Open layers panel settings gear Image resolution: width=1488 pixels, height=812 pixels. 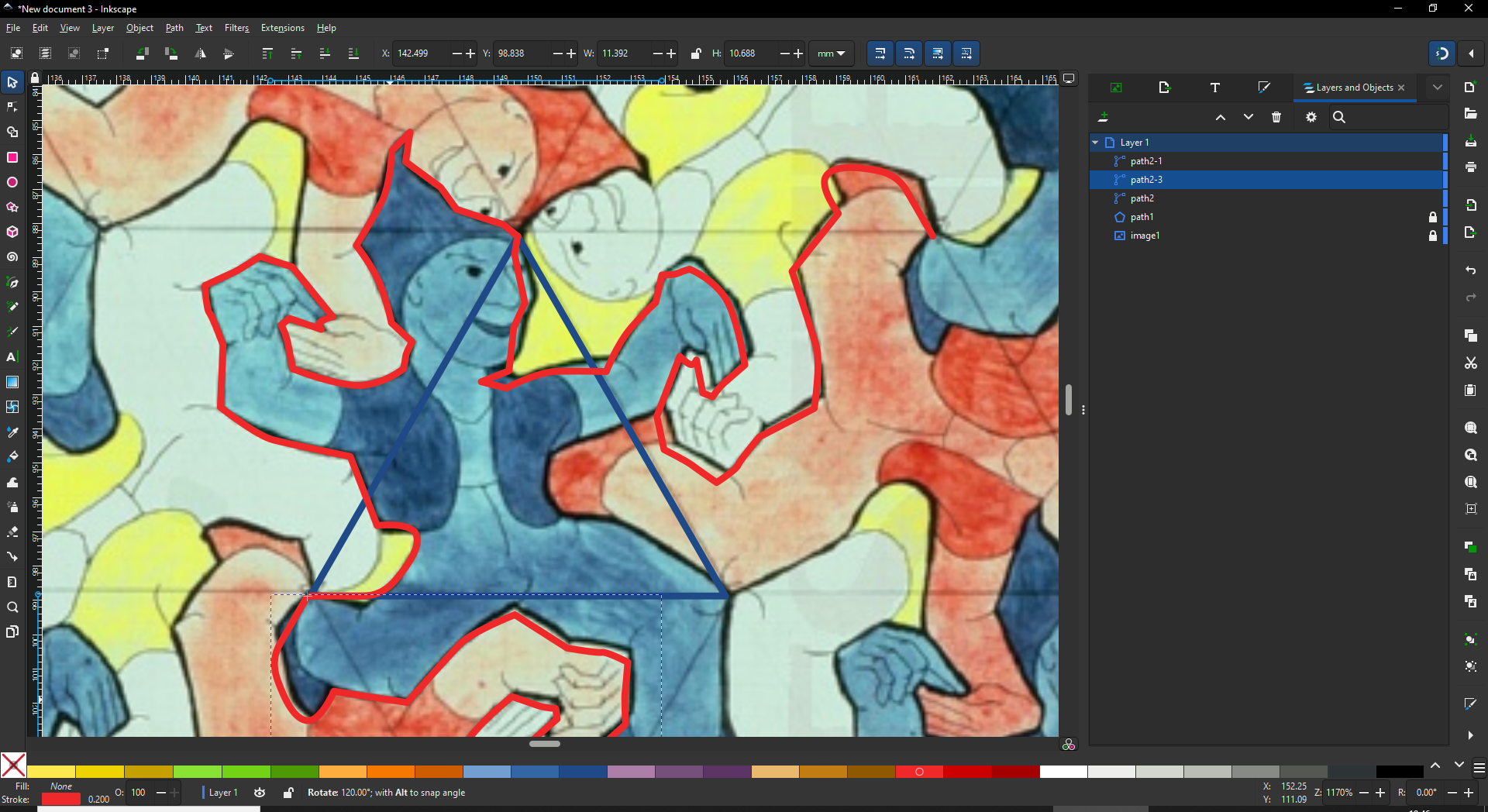coord(1311,117)
